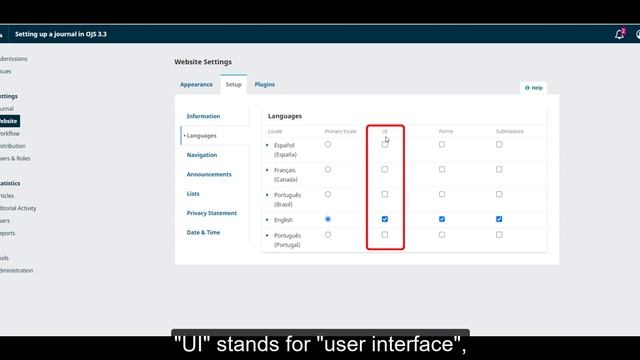Open Users & Roles in the sidebar
This screenshot has width=640, height=360.
tap(15, 158)
